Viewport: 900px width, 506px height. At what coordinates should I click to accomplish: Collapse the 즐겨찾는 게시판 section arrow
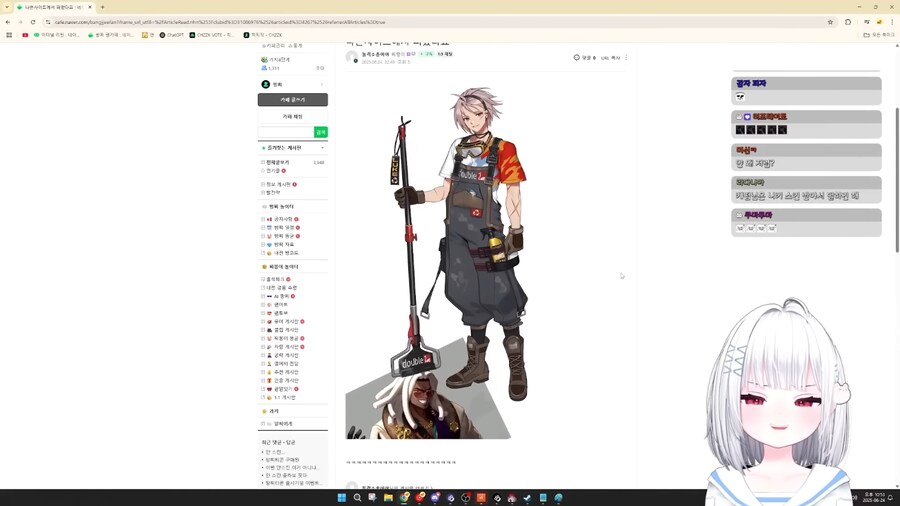[322, 148]
